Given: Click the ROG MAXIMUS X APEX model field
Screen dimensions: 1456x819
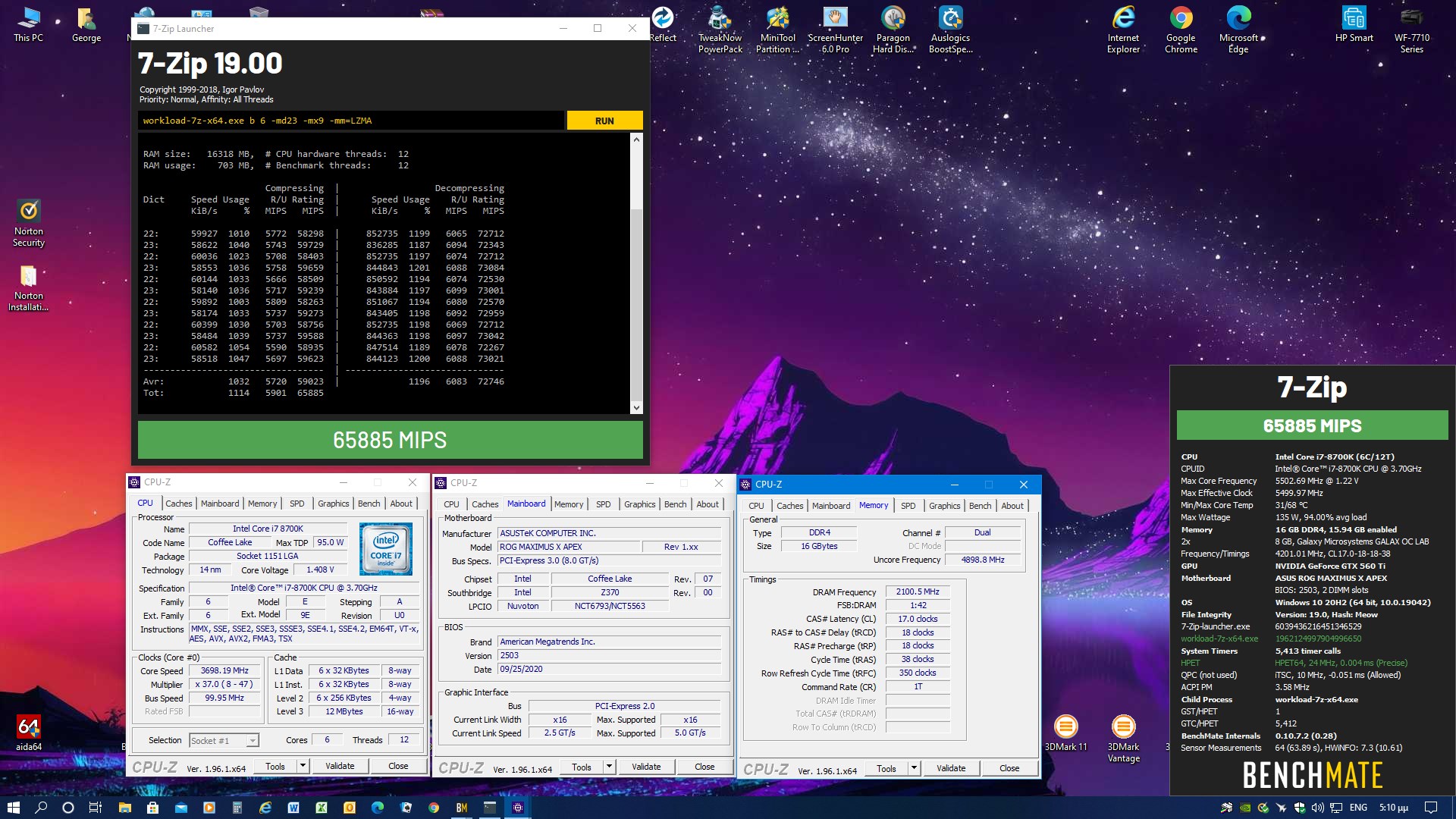Looking at the screenshot, I should [x=569, y=547].
